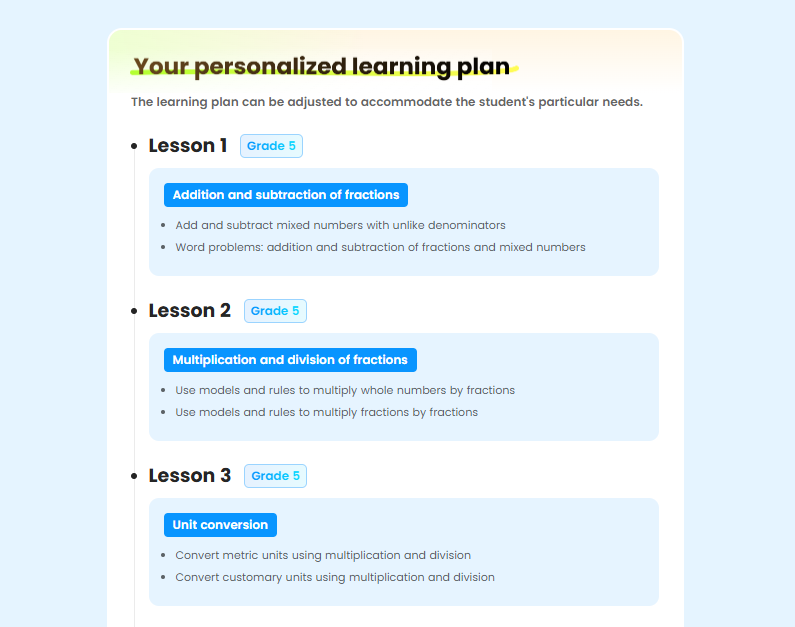Viewport: 795px width, 627px height.
Task: Click the Lesson 3 heading
Action: (x=190, y=476)
